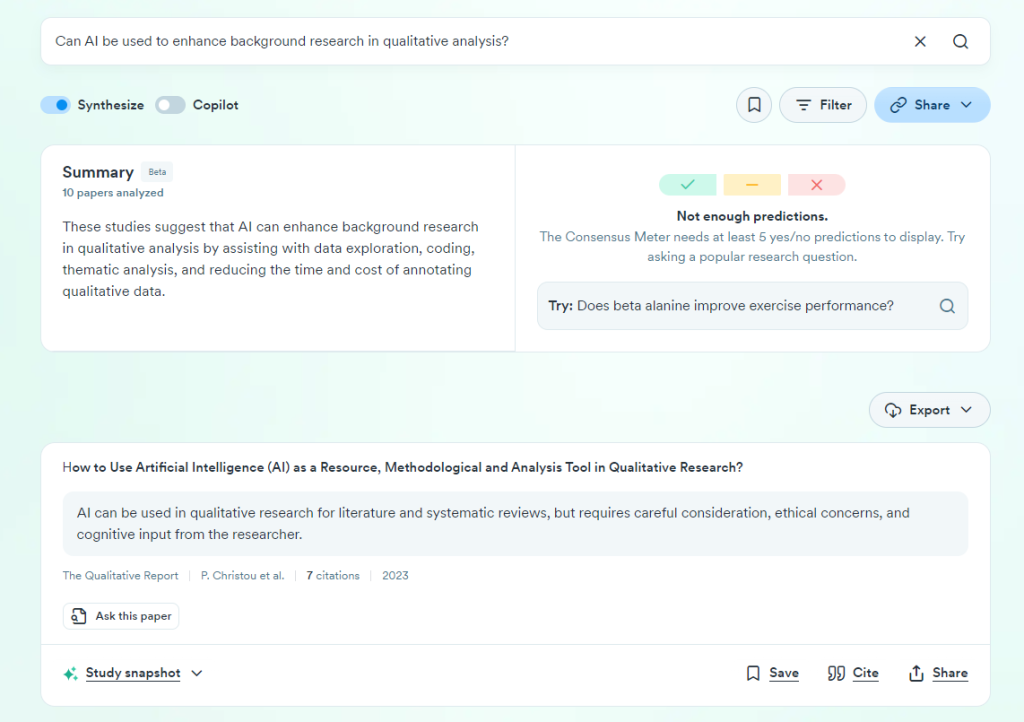This screenshot has height=722, width=1024.
Task: Open the Export dropdown
Action: tap(929, 409)
